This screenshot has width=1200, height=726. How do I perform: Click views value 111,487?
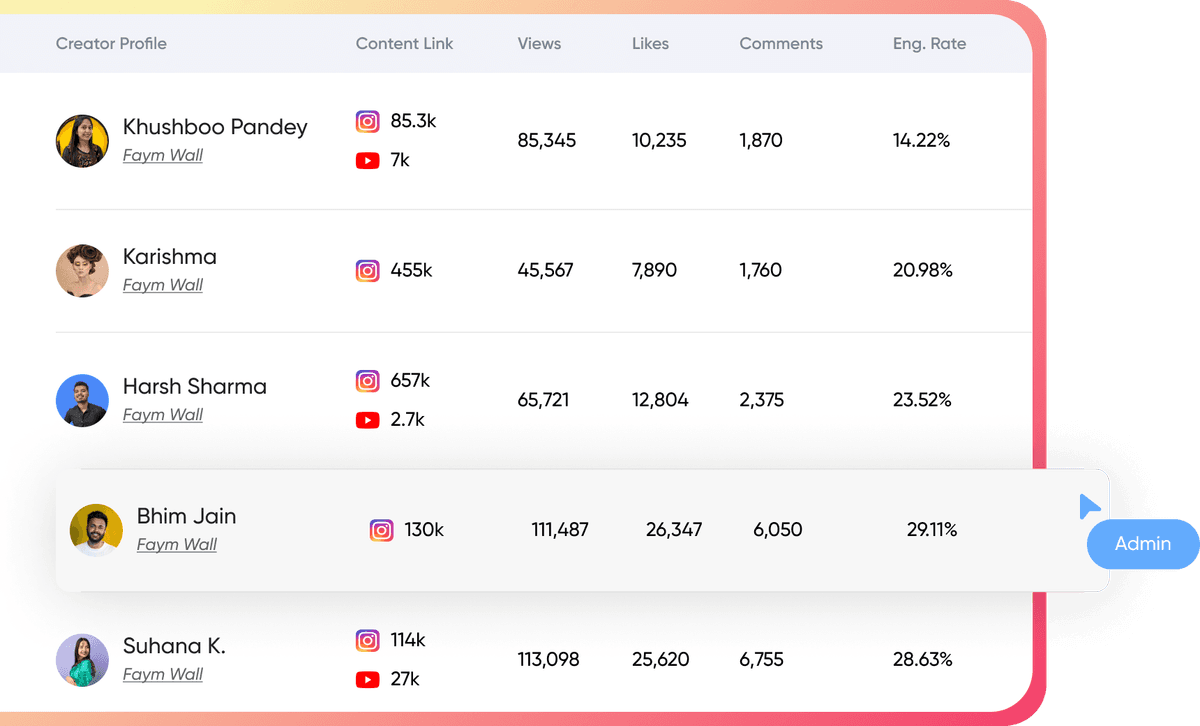click(560, 530)
